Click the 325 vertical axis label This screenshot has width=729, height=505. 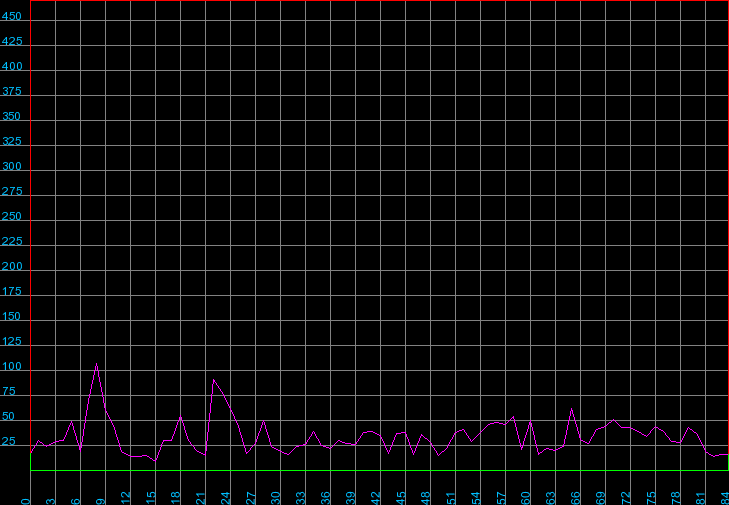pyautogui.click(x=12, y=141)
